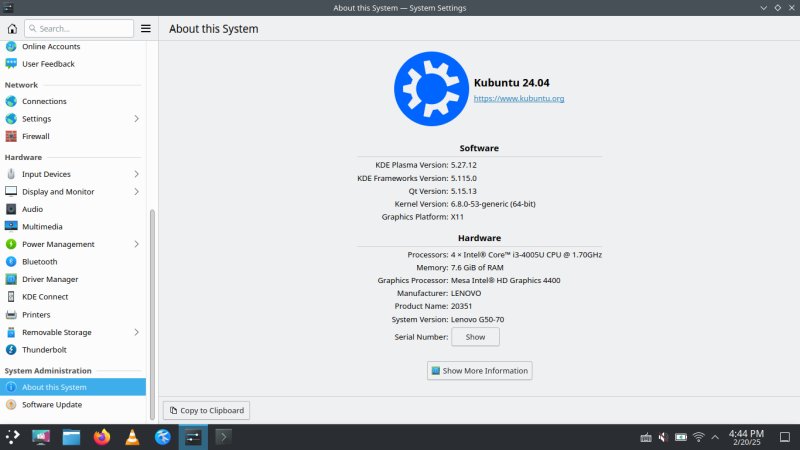Click the Graphics Processor Mesa Intel HD Graphics 4400
800x450 pixels.
506,280
